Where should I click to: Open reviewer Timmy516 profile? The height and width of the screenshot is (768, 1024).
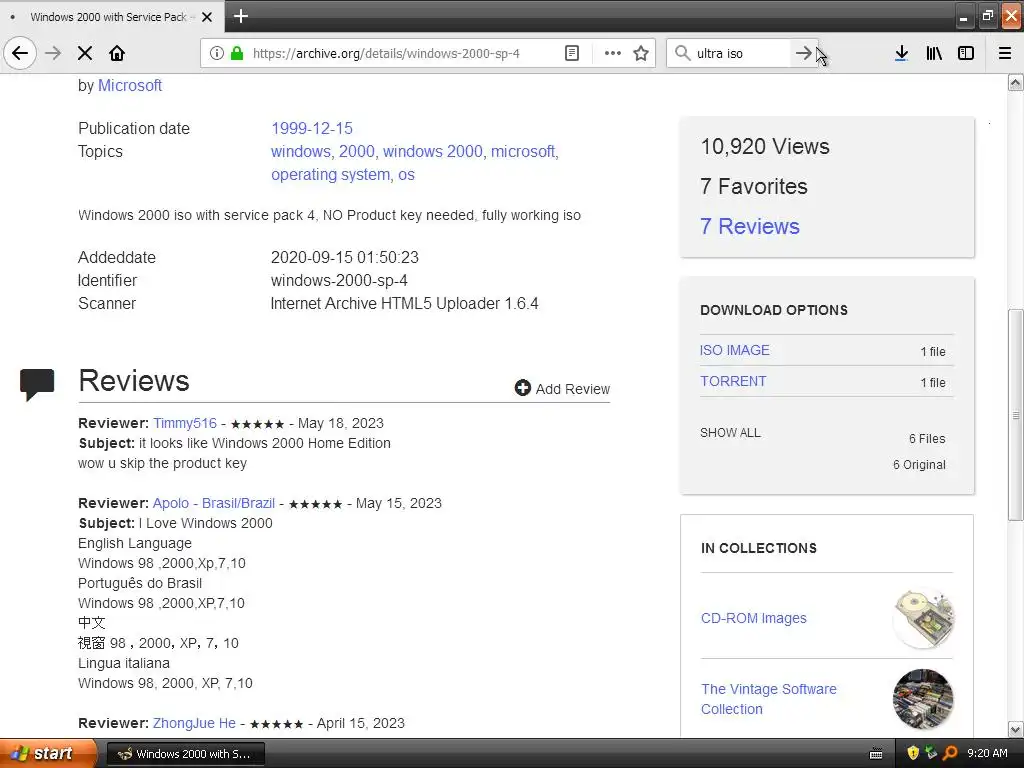click(185, 423)
